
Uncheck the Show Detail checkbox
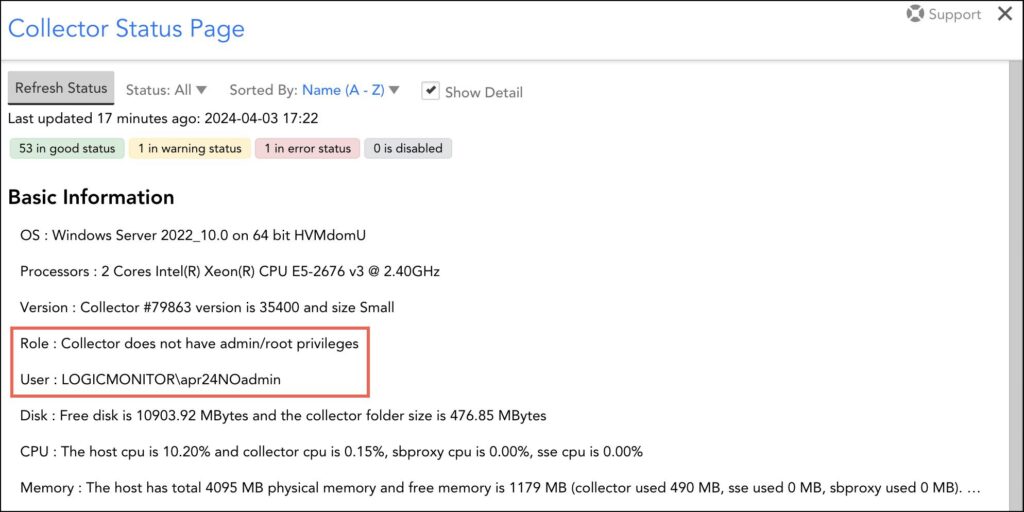(x=430, y=91)
